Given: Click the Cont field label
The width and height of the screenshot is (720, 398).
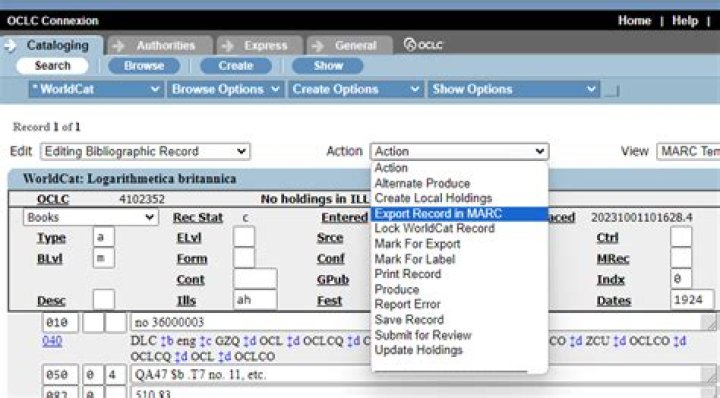Looking at the screenshot, I should coord(191,280).
